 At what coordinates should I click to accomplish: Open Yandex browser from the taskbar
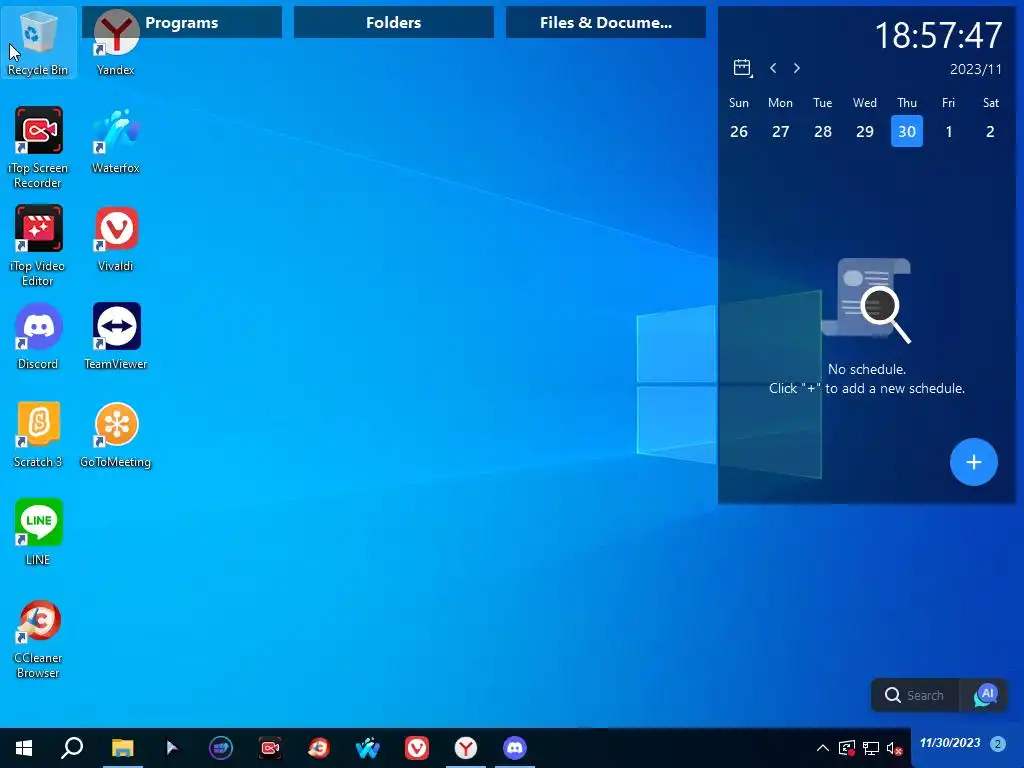coord(466,748)
